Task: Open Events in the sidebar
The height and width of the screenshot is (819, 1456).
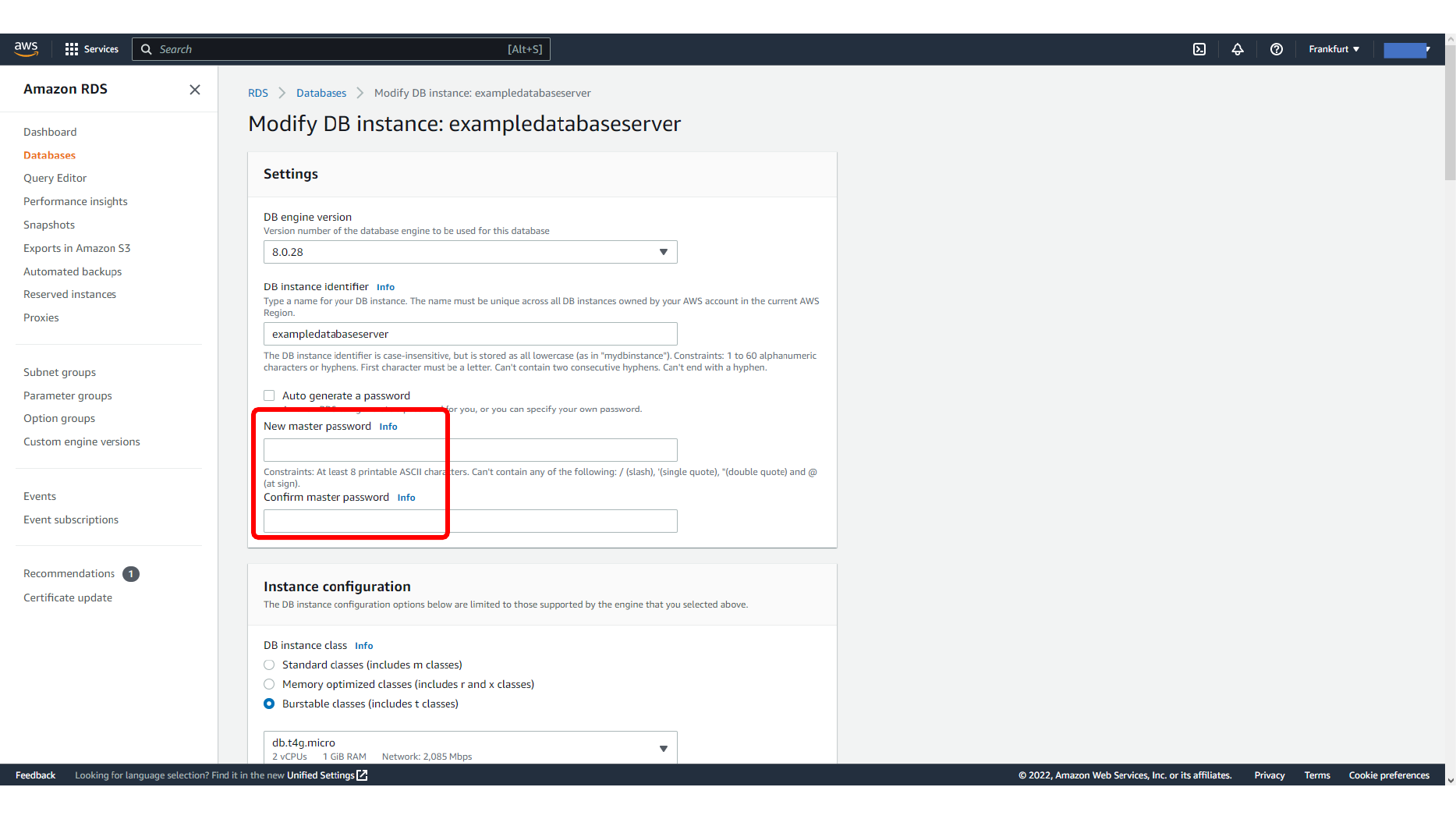Action: (40, 496)
